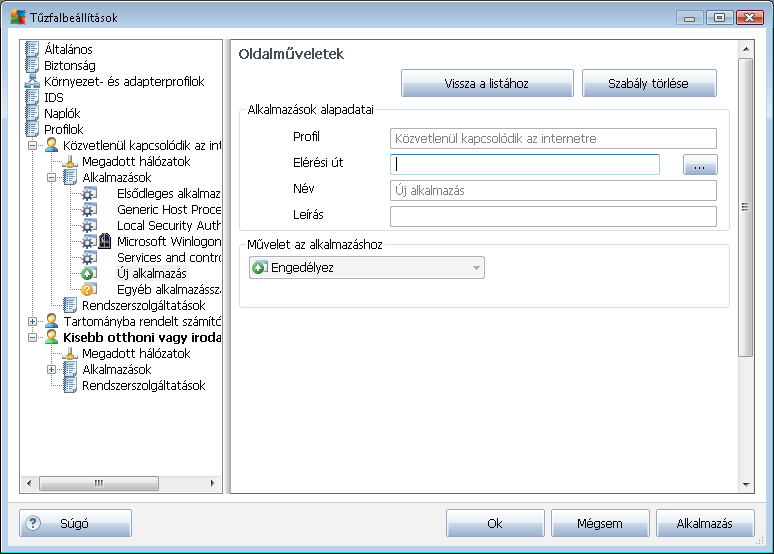Click the user icon of Tartományba rendelt számítógép
This screenshot has width=774, height=554.
coord(51,321)
